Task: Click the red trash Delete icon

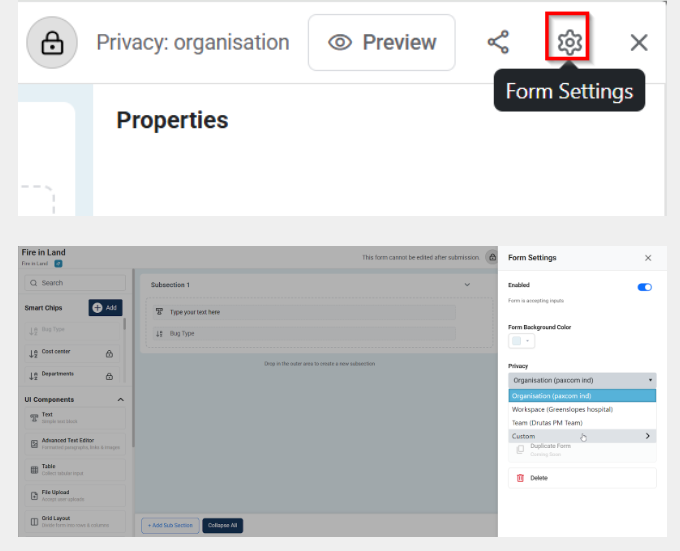Action: 520,478
